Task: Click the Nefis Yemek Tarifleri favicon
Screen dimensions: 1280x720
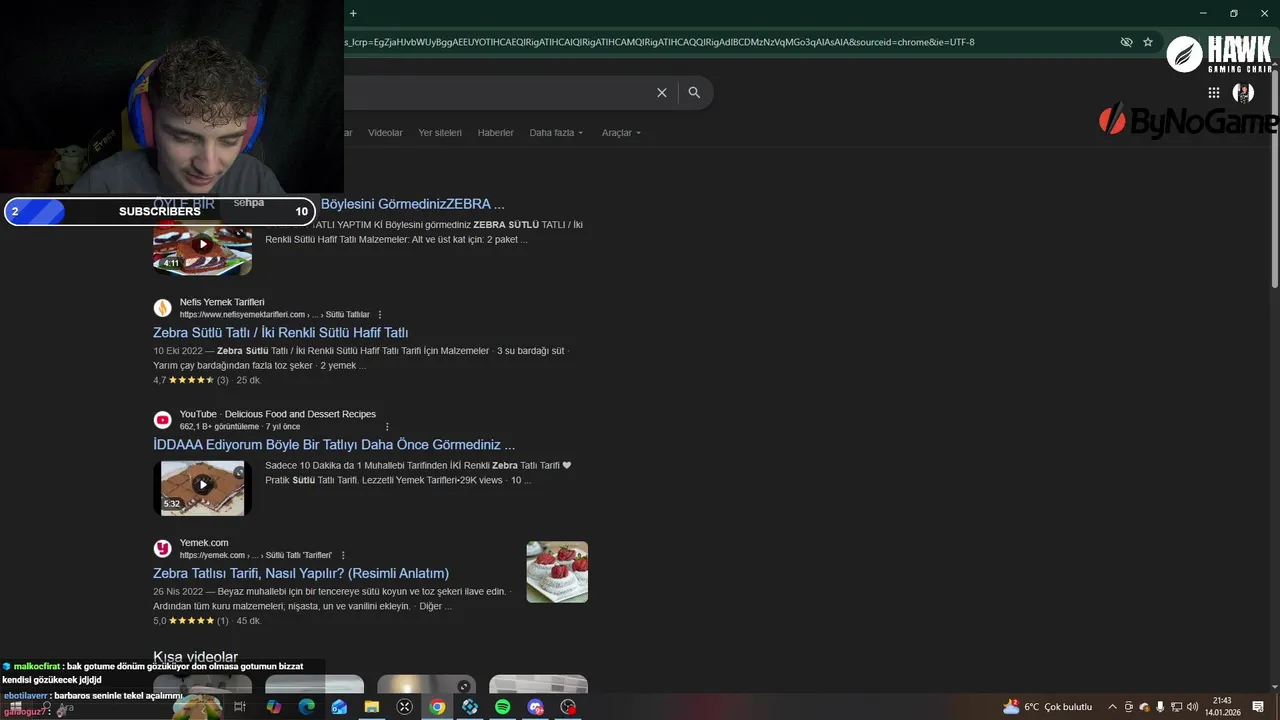Action: pyautogui.click(x=162, y=308)
